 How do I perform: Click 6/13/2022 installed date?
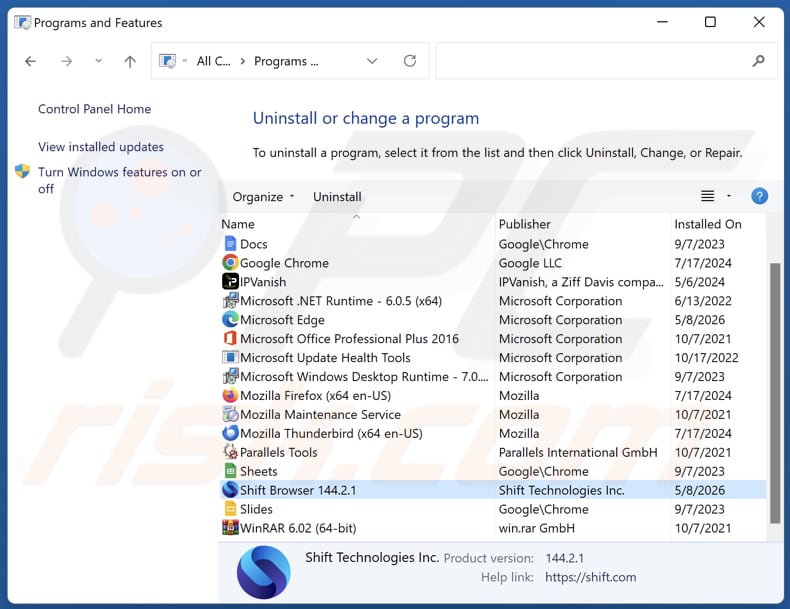point(703,301)
